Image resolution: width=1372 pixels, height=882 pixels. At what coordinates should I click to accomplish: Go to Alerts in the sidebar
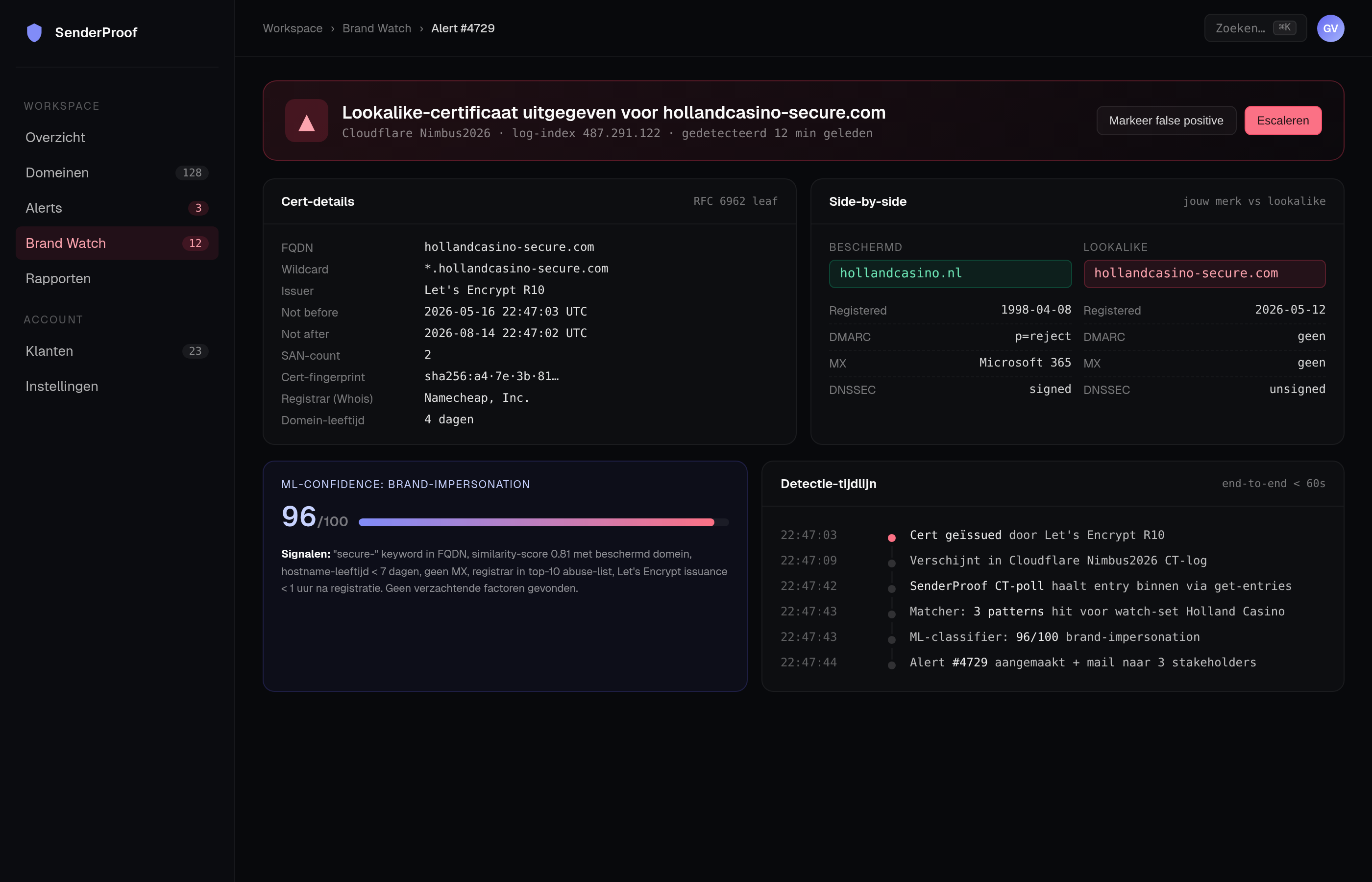tap(117, 208)
